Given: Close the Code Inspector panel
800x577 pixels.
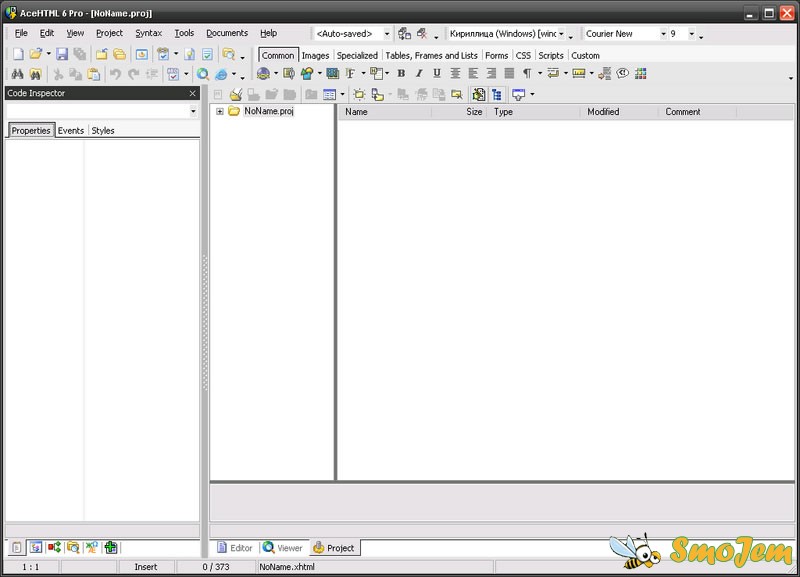Looking at the screenshot, I should (192, 93).
